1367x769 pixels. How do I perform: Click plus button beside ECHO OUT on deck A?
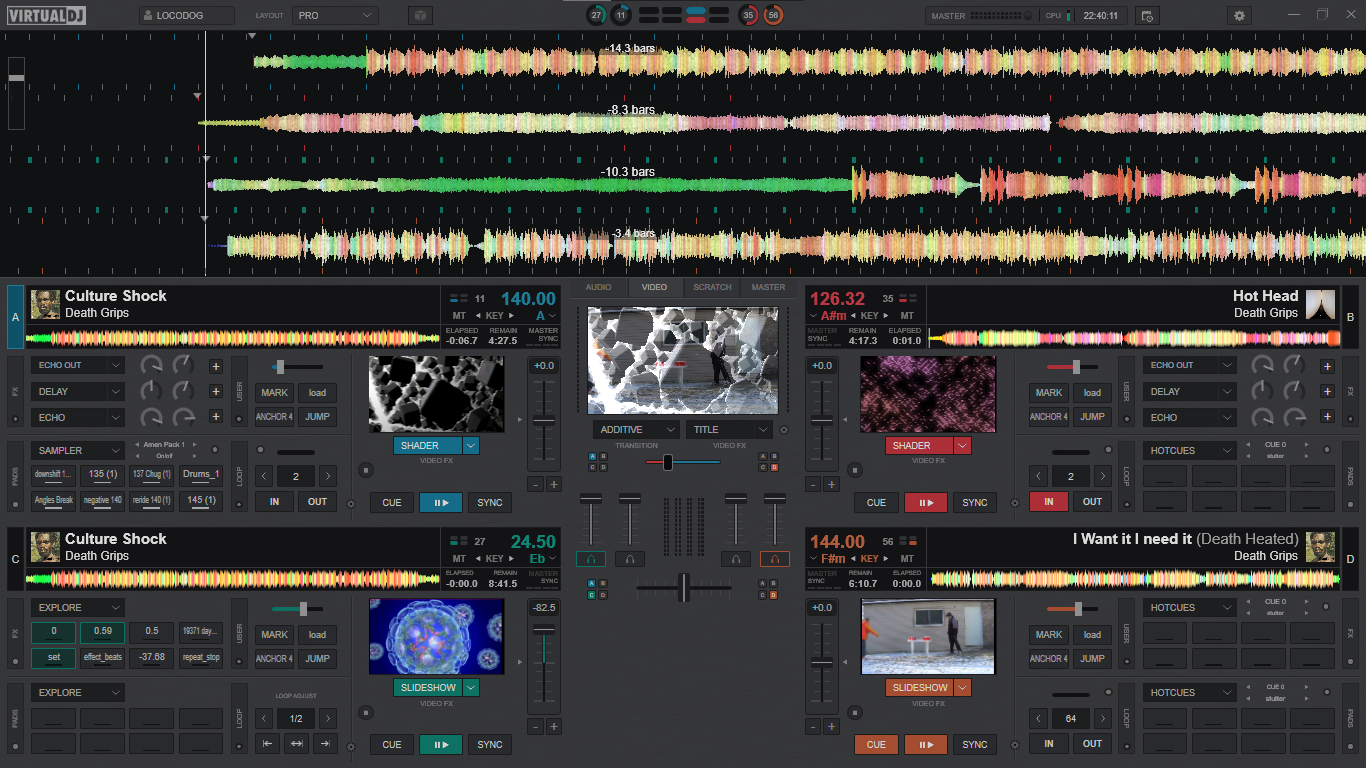215,366
